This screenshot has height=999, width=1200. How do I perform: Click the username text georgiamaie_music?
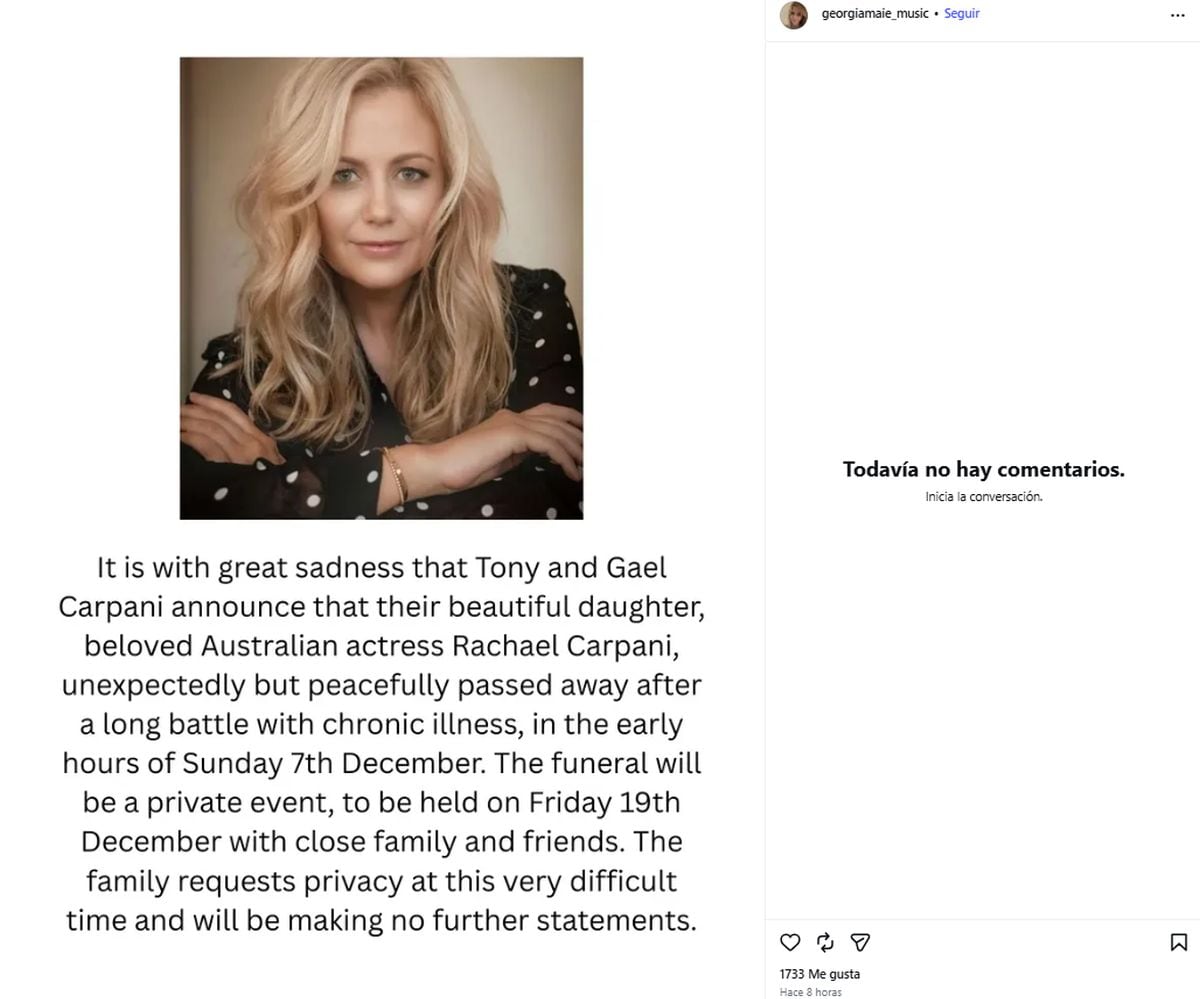[873, 14]
